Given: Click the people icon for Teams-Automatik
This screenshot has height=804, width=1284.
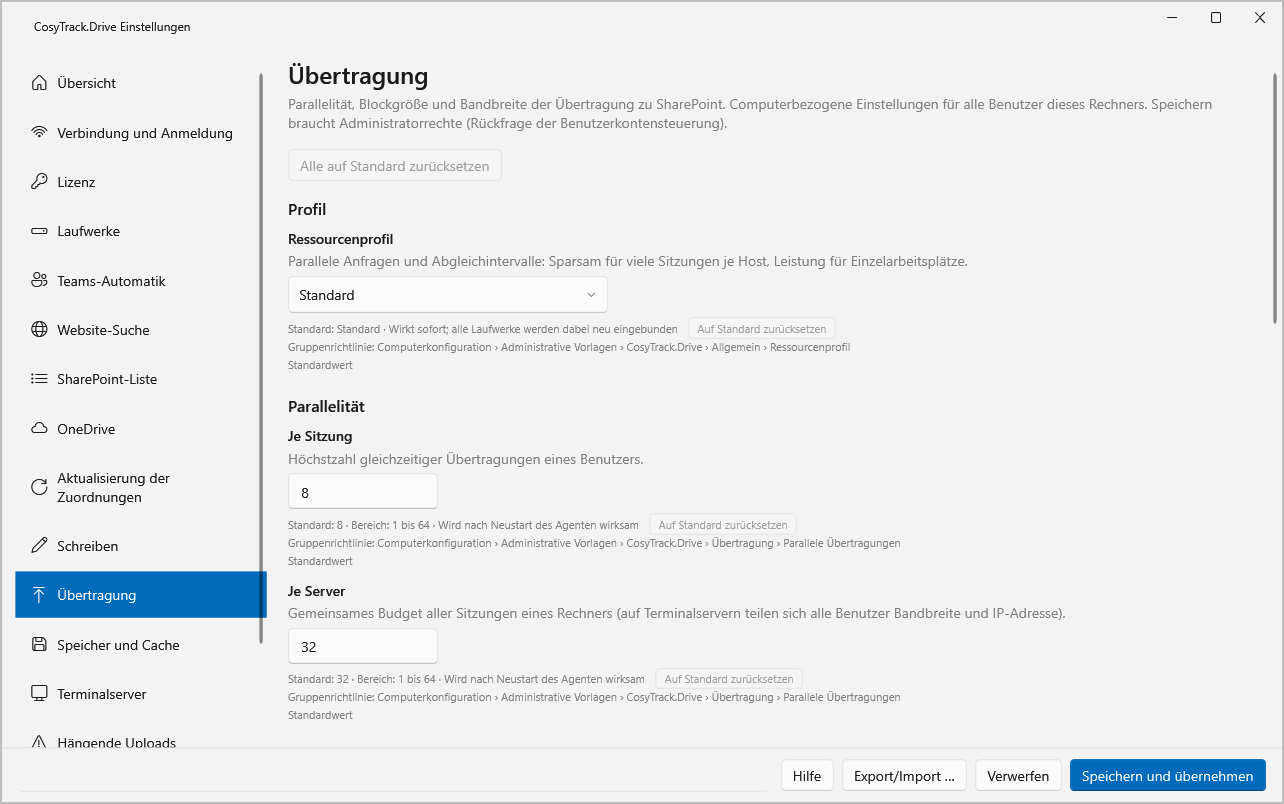Looking at the screenshot, I should coord(39,281).
